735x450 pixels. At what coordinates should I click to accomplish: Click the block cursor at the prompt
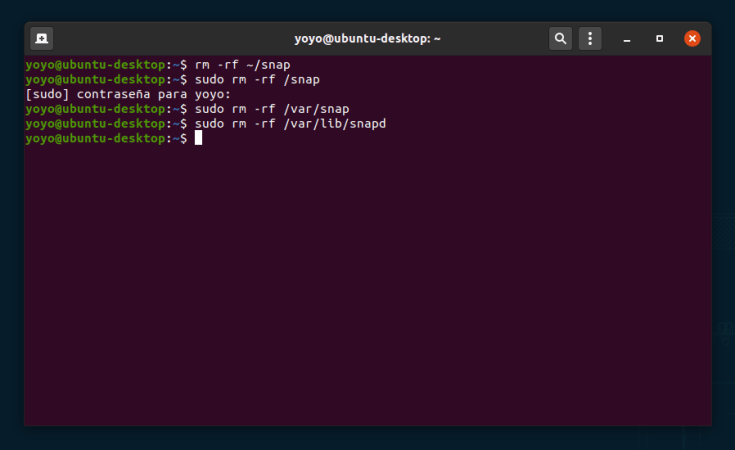[199, 138]
